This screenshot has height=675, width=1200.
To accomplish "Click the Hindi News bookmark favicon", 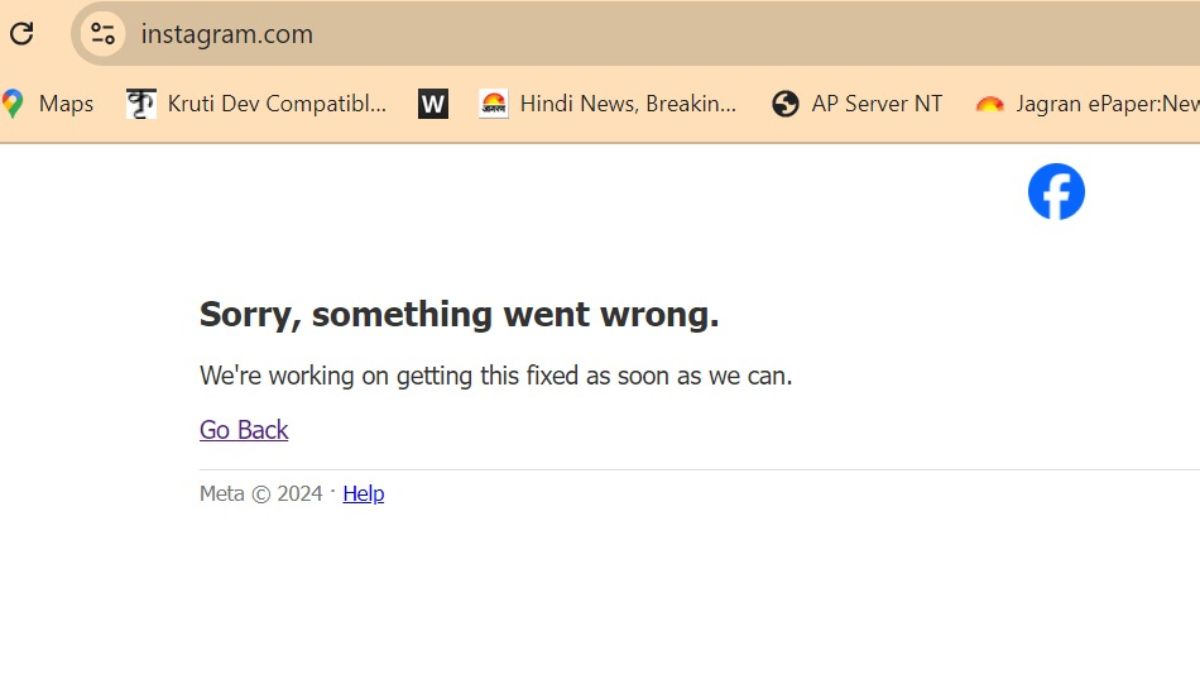I will 493,103.
